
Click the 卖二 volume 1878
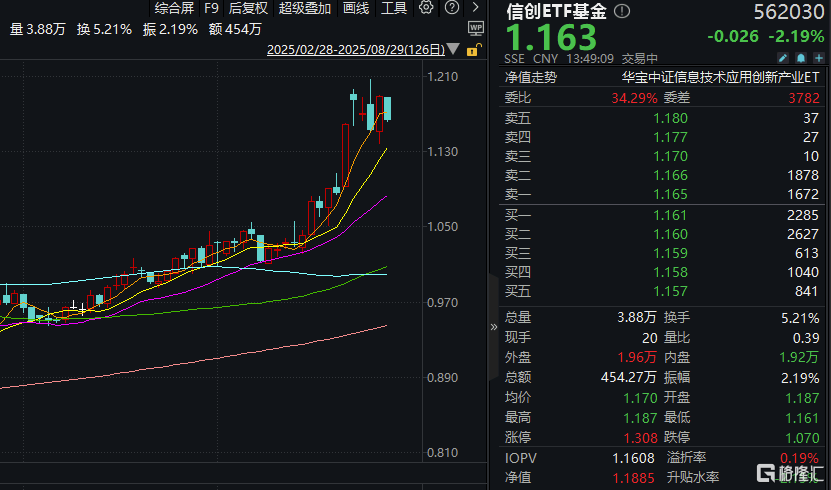point(803,175)
